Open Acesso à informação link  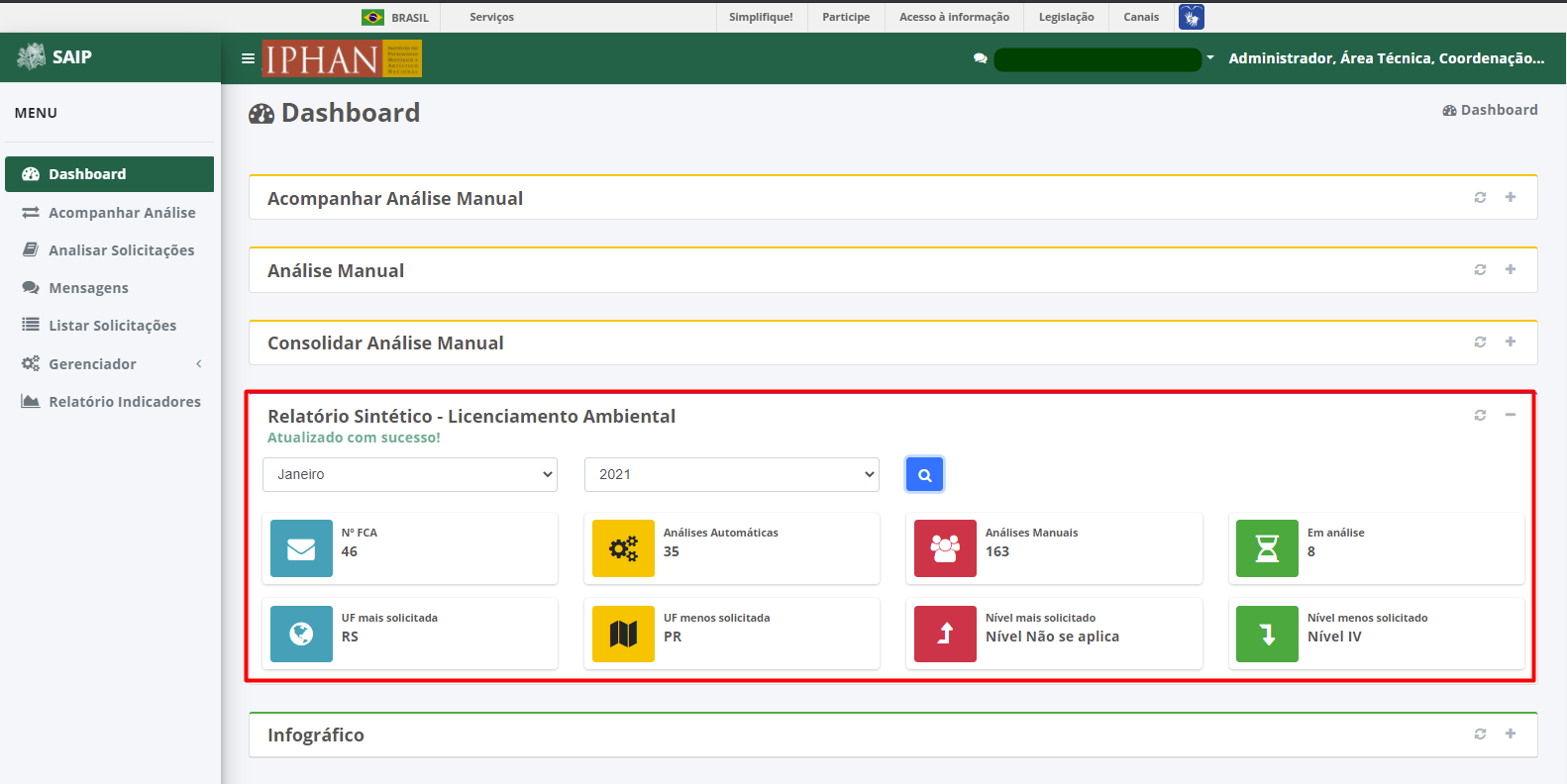(x=954, y=17)
